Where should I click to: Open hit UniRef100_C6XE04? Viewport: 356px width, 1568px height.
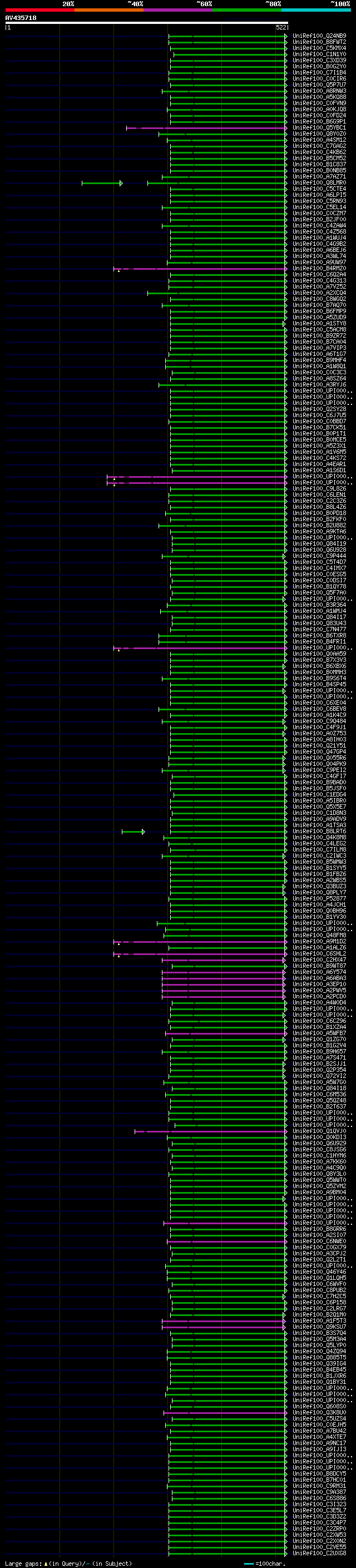(x=319, y=703)
